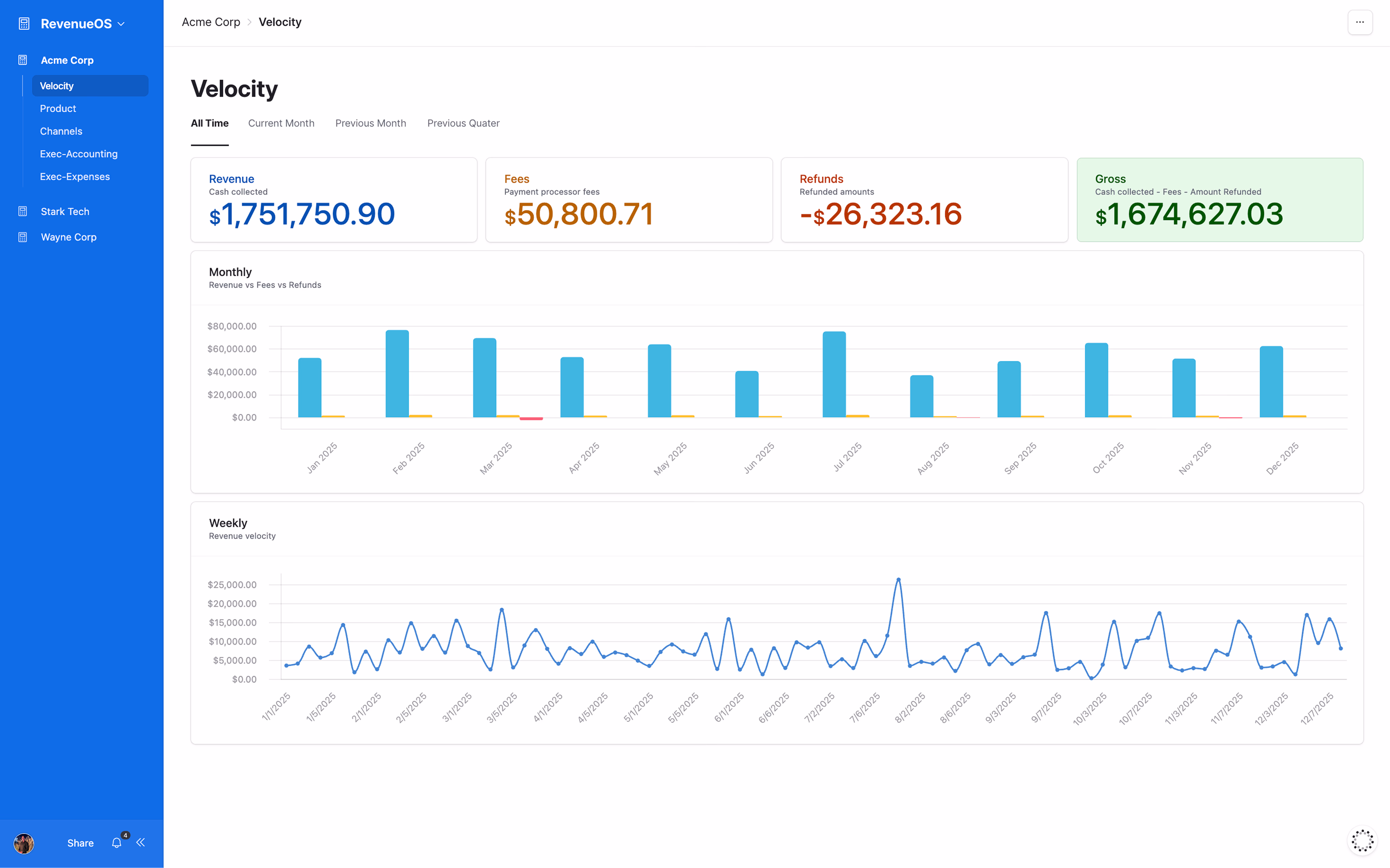Open the notifications bell icon

(116, 843)
